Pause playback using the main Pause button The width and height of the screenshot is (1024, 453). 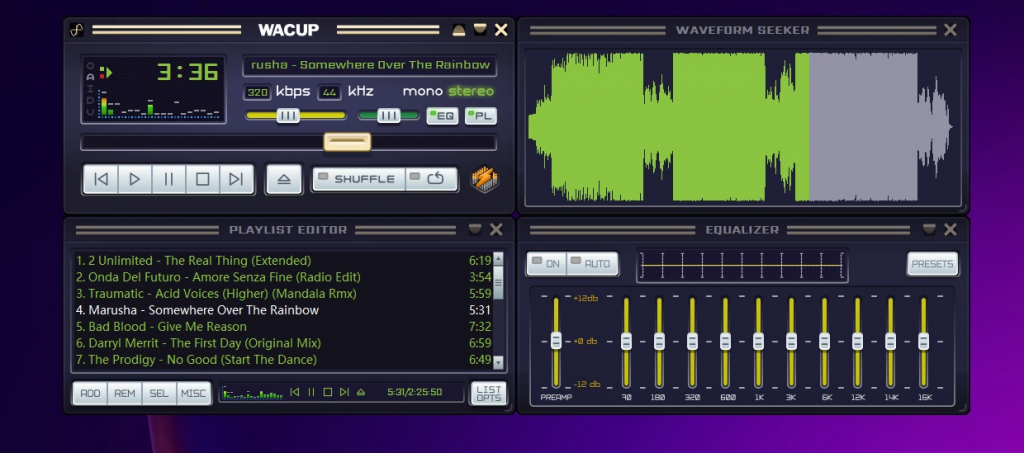coord(169,180)
